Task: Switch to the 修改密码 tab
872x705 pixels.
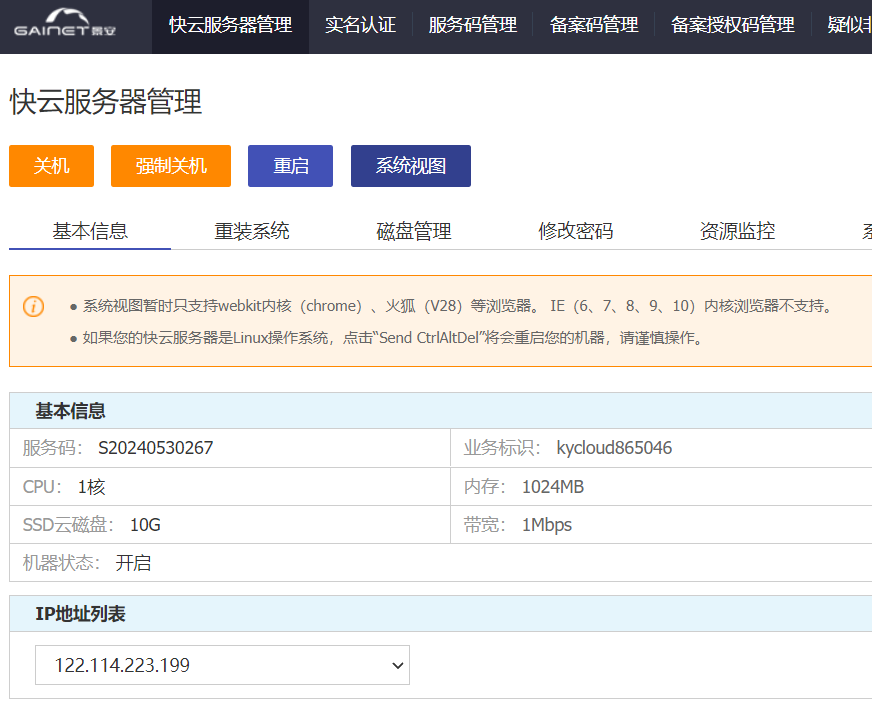Action: tap(576, 231)
